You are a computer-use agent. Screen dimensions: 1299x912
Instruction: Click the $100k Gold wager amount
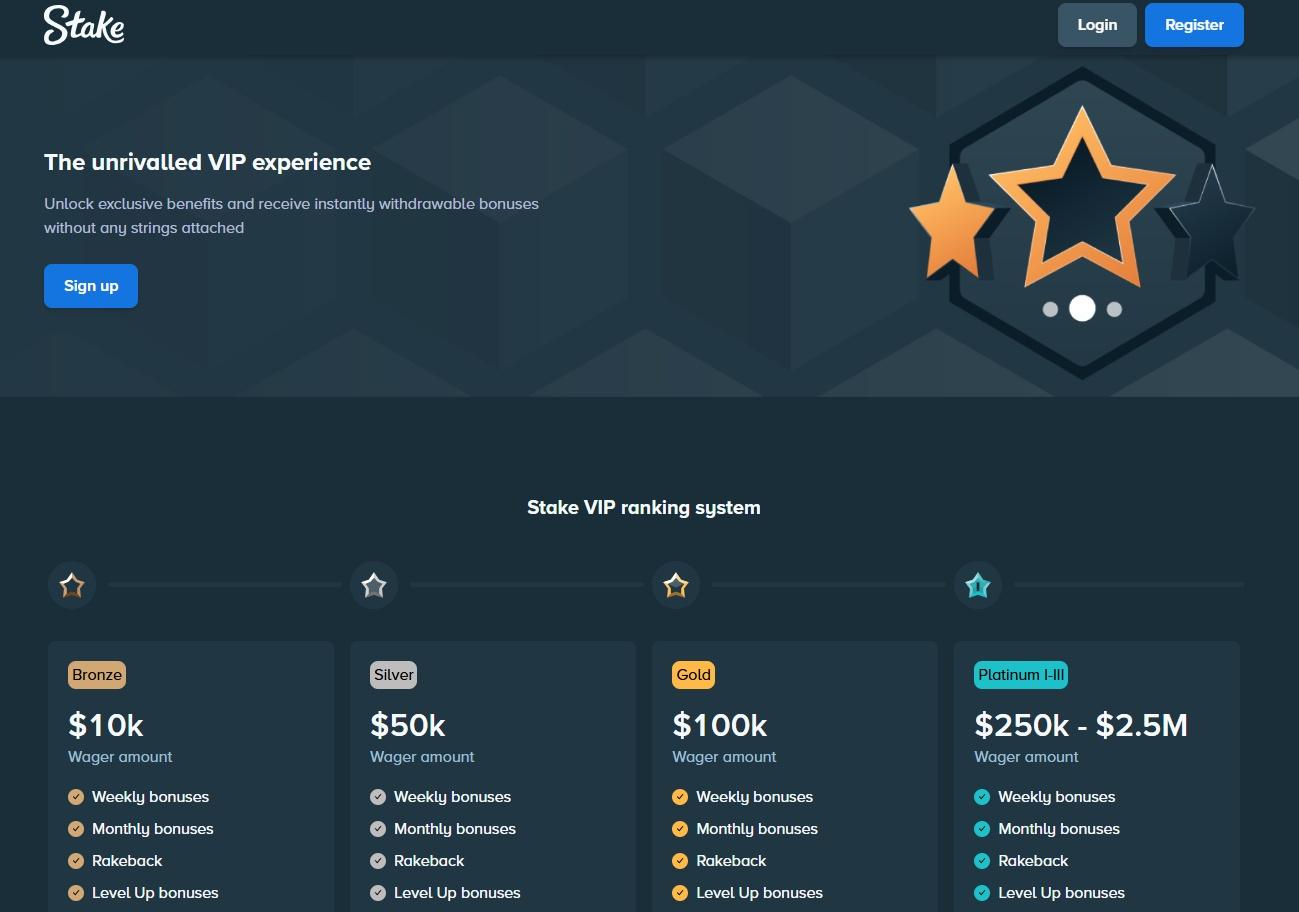coord(720,725)
